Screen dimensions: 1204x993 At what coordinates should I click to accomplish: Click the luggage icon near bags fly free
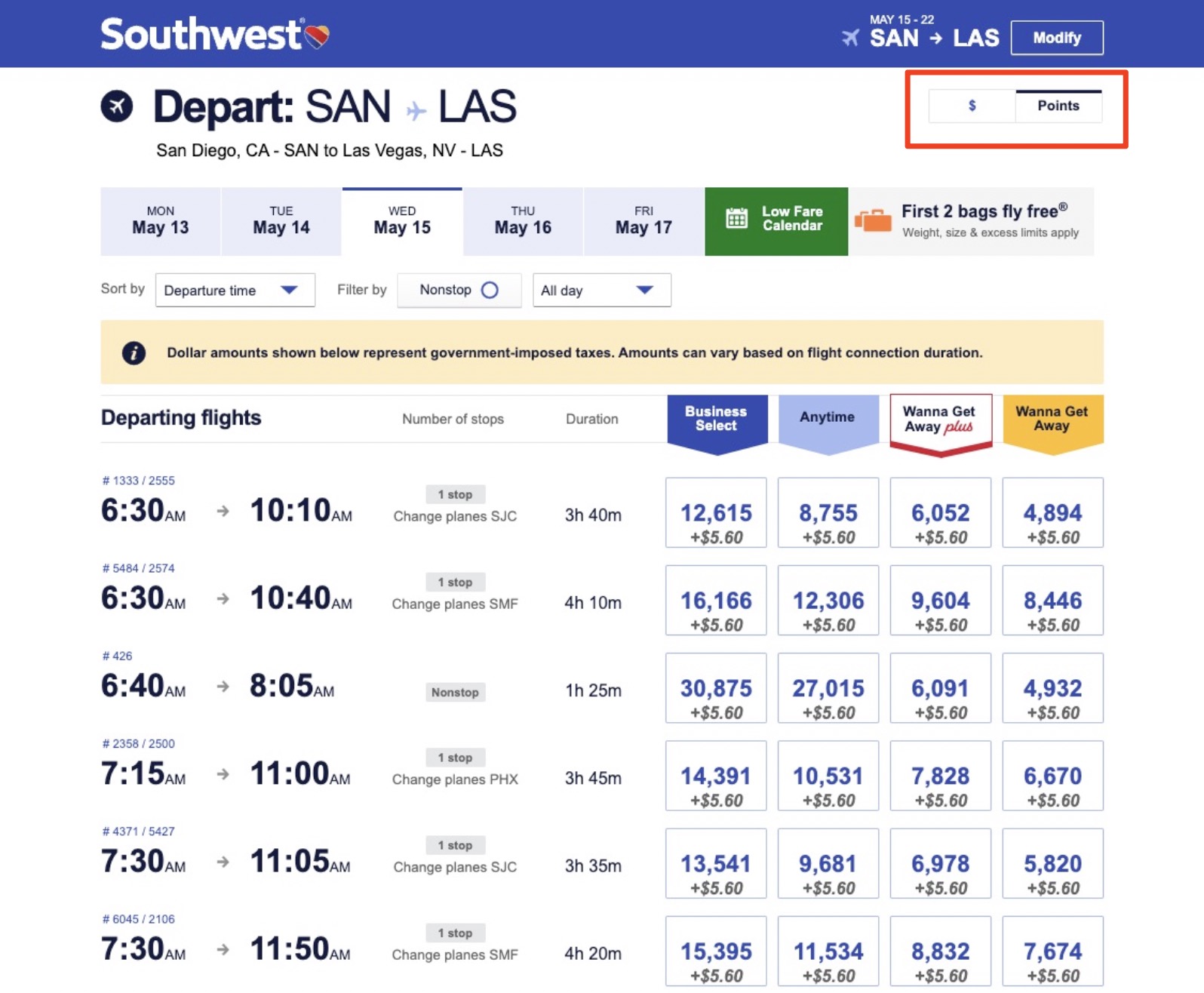[873, 220]
